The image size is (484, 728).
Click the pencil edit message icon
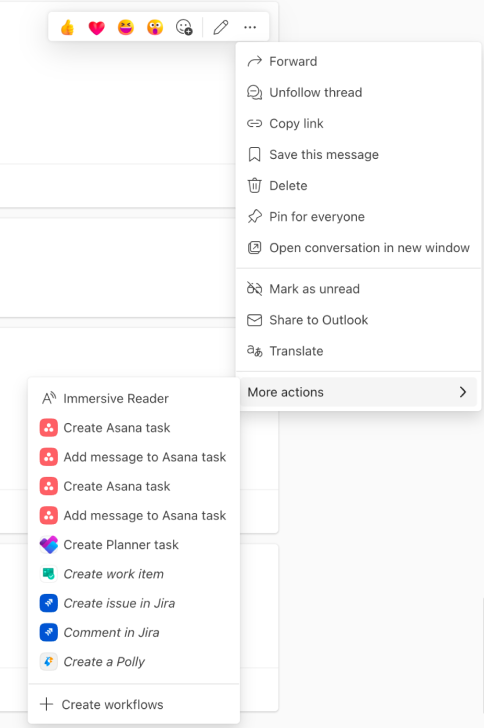[221, 28]
